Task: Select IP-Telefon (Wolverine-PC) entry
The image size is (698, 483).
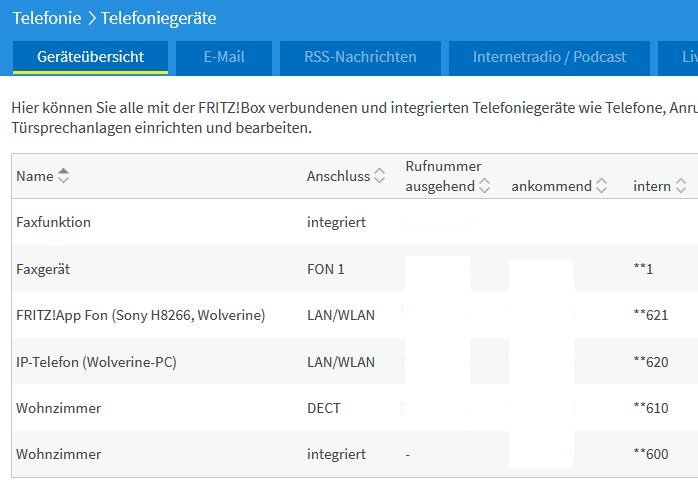Action: (96, 362)
